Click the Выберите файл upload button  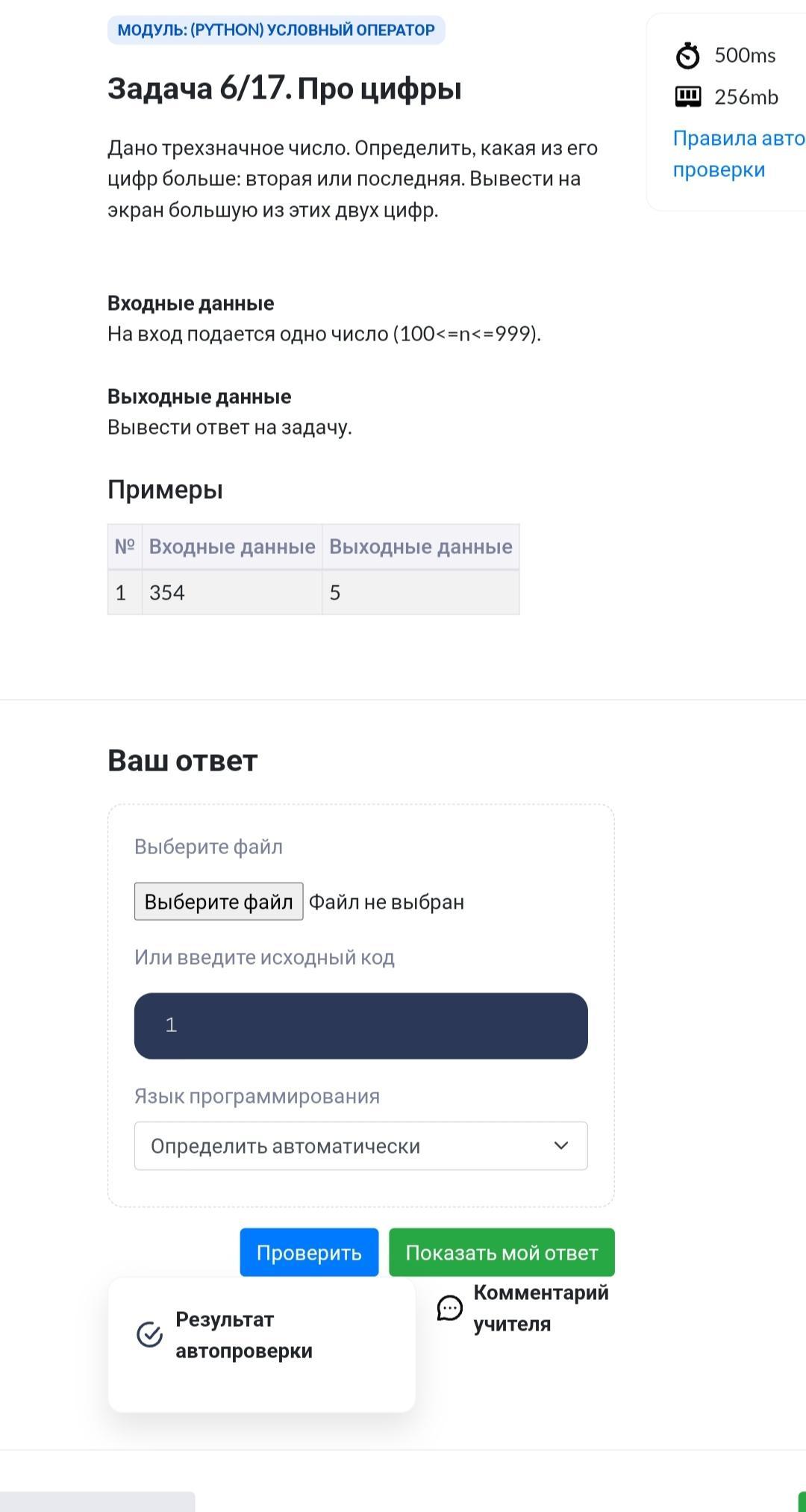(219, 901)
